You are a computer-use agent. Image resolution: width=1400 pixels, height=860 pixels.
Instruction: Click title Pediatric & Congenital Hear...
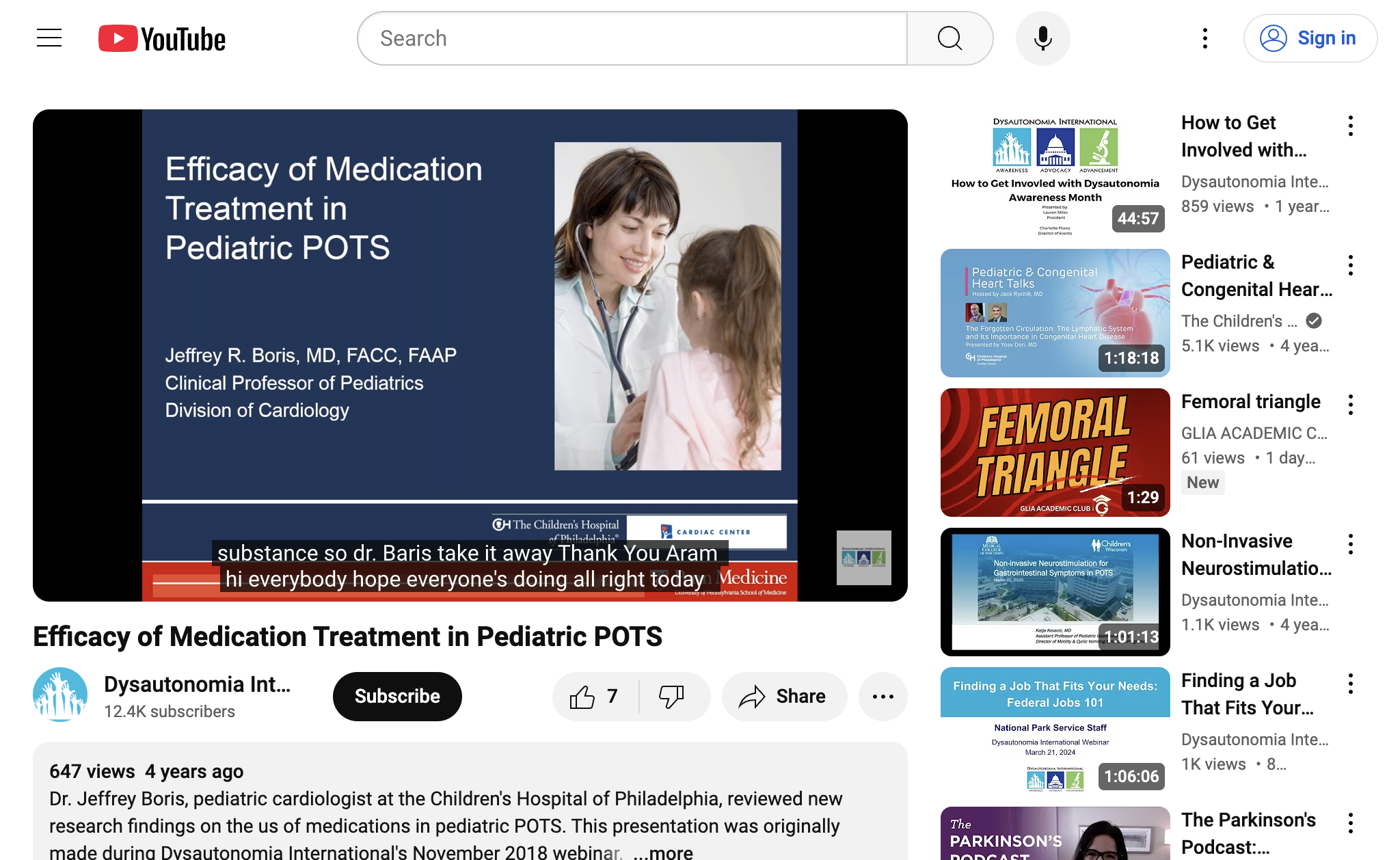click(1256, 276)
